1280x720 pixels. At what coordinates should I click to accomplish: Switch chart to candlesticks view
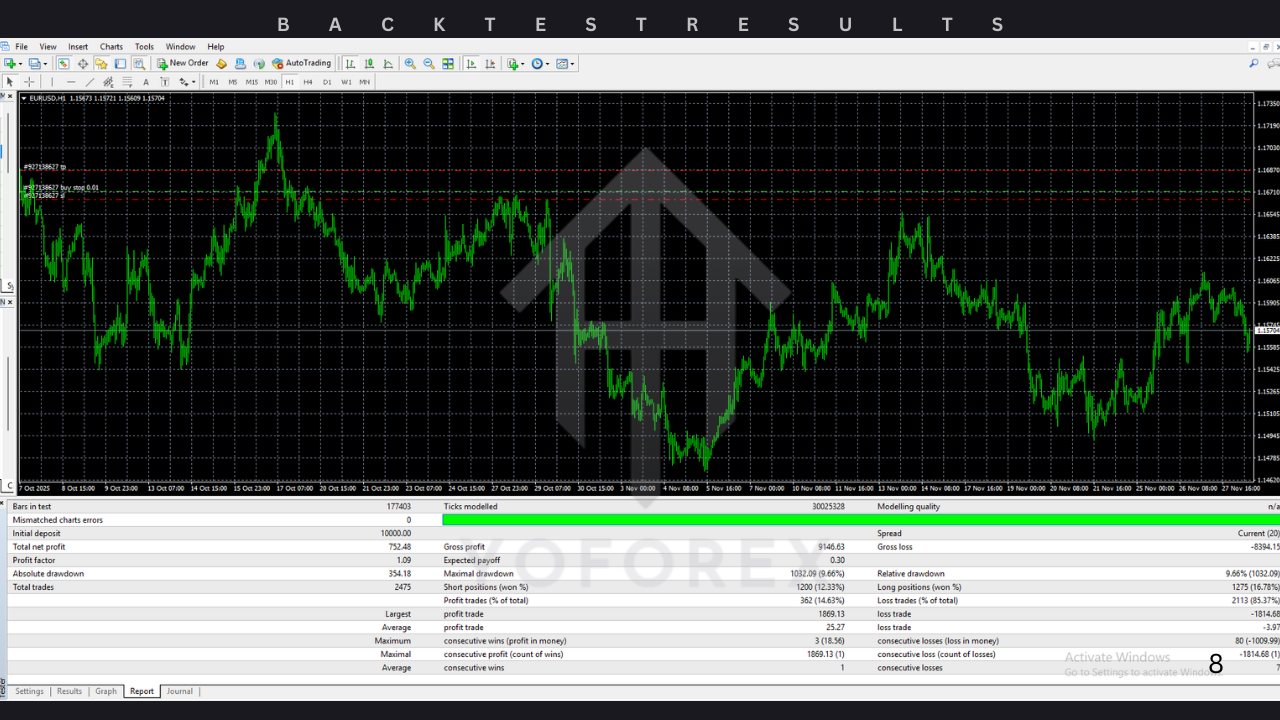pyautogui.click(x=369, y=63)
